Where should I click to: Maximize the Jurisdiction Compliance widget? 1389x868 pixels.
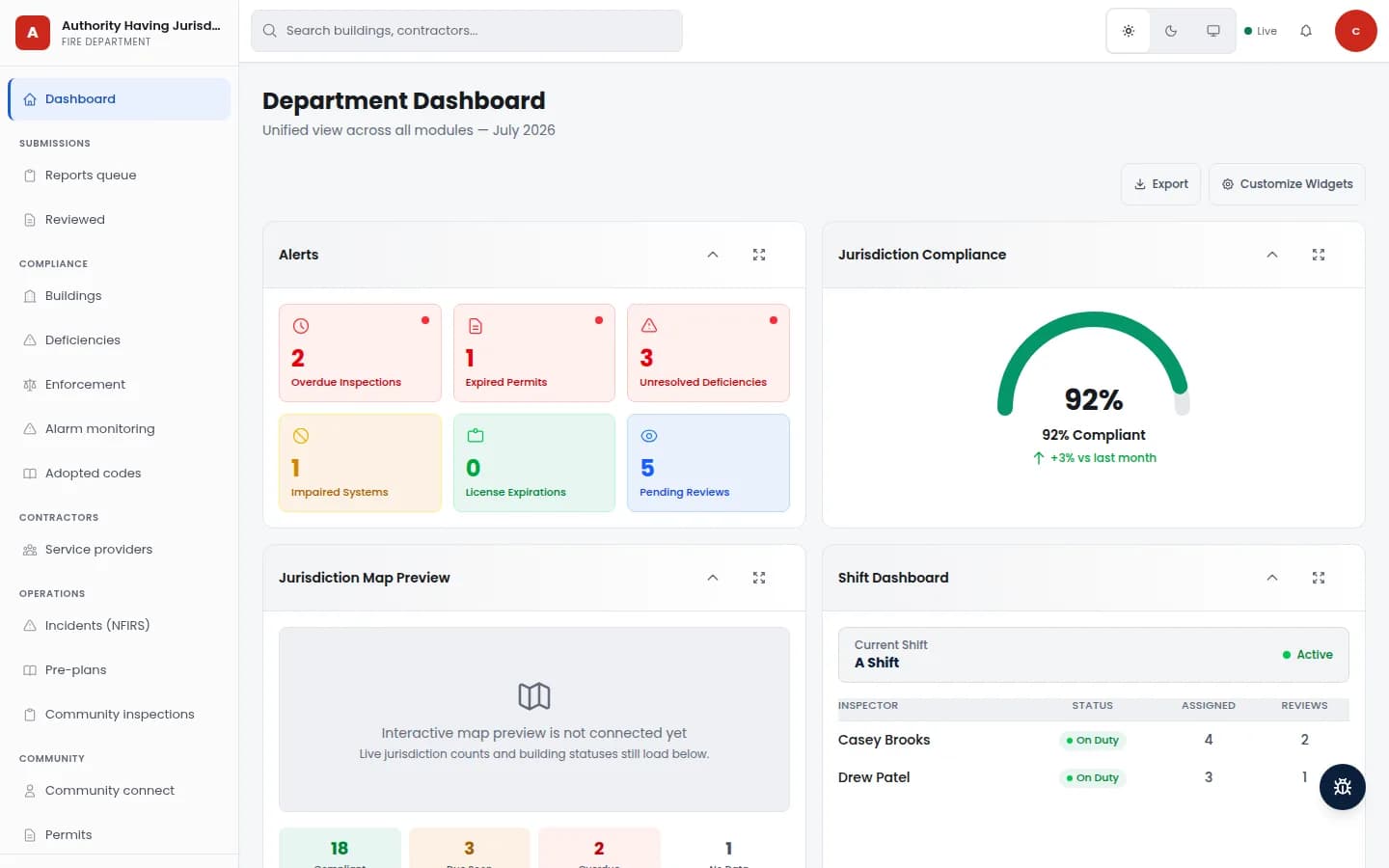click(1319, 255)
